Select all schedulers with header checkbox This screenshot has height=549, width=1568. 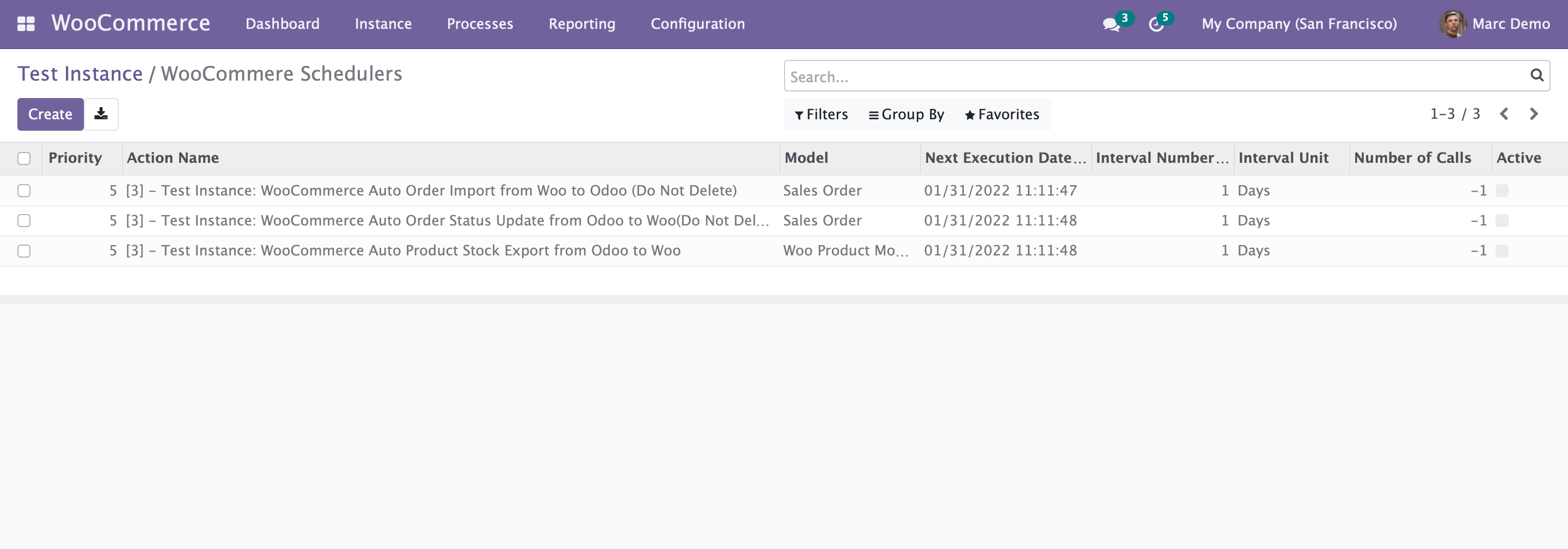[x=24, y=158]
